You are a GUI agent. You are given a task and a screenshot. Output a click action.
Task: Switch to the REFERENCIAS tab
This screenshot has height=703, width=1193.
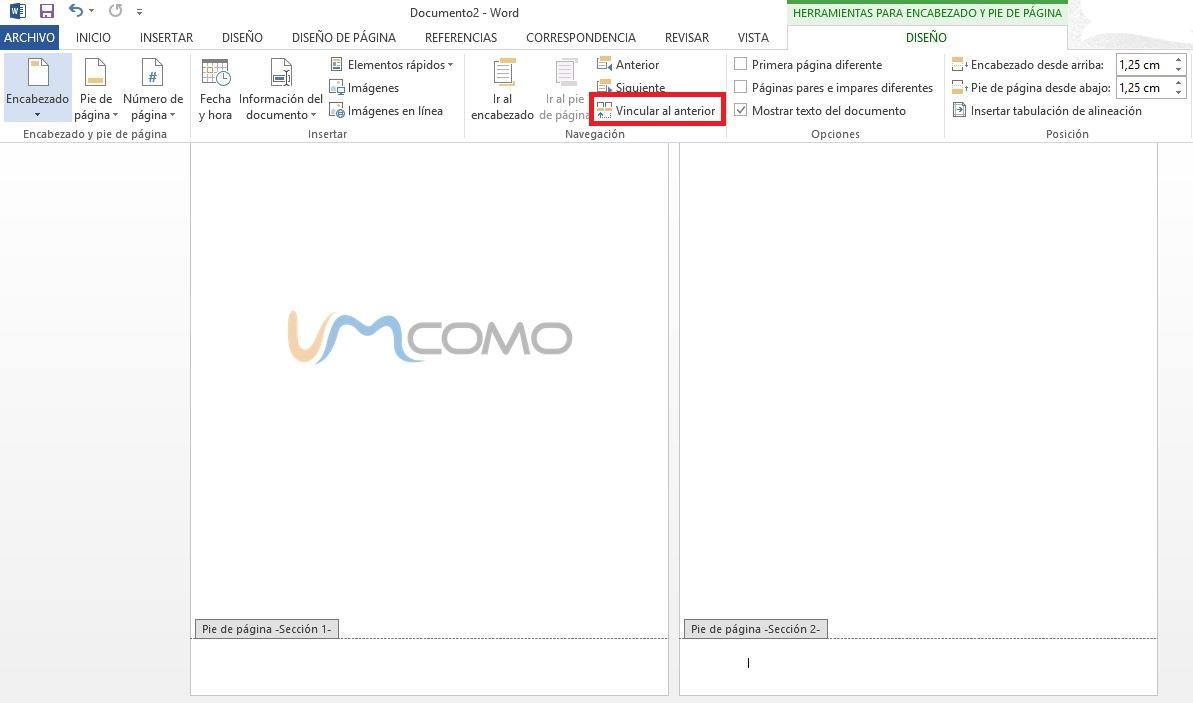[460, 37]
